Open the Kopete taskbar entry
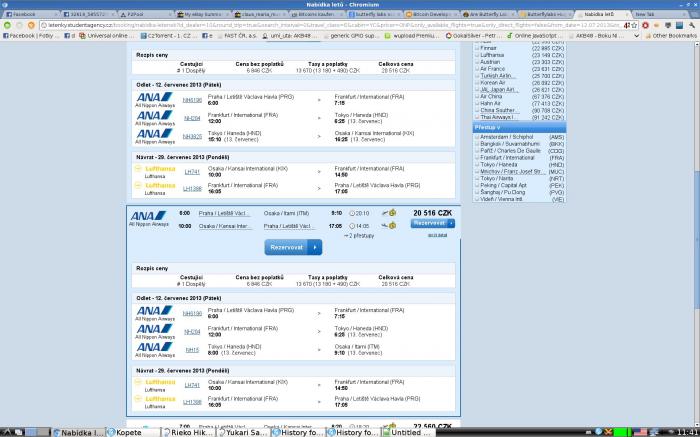700x437 pixels. click(133, 432)
